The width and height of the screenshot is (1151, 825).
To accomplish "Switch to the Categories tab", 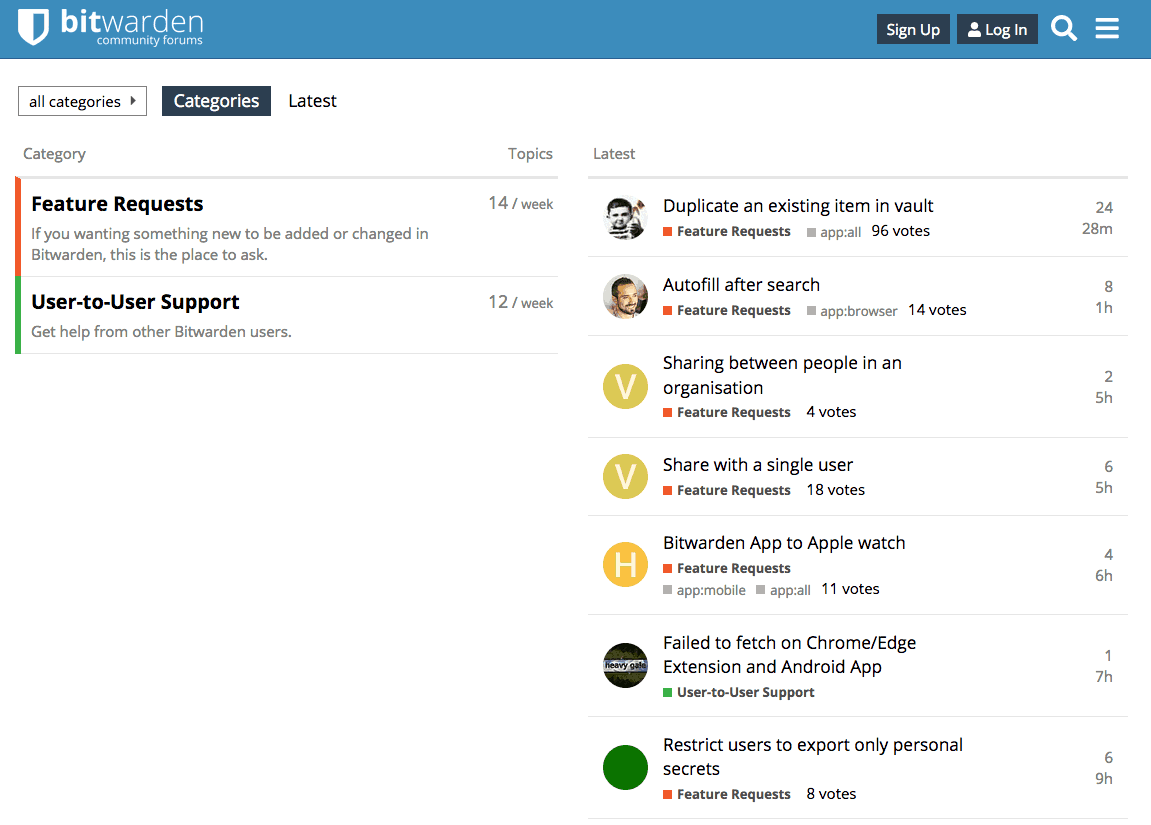I will (x=216, y=101).
